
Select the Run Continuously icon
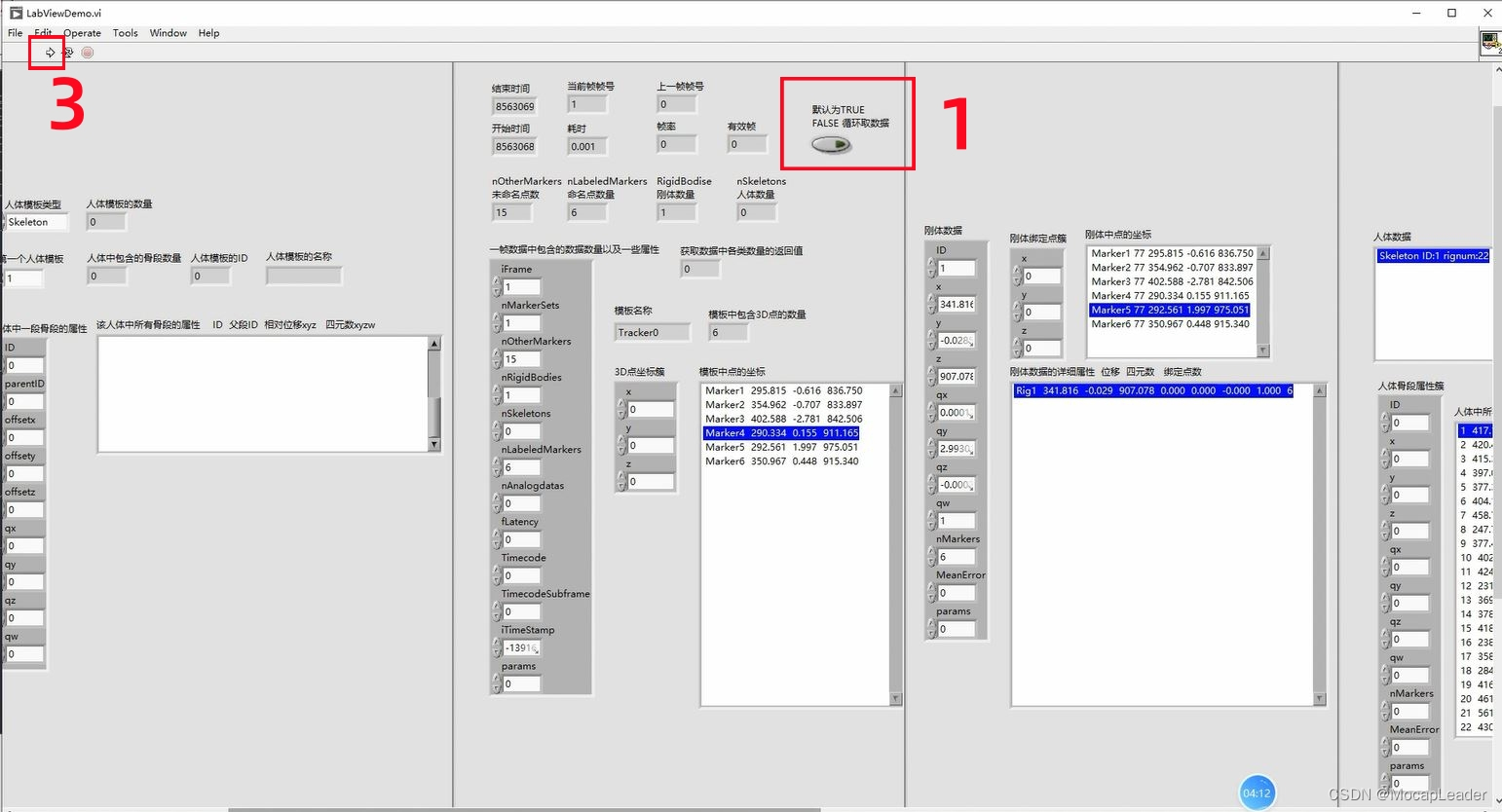click(67, 52)
